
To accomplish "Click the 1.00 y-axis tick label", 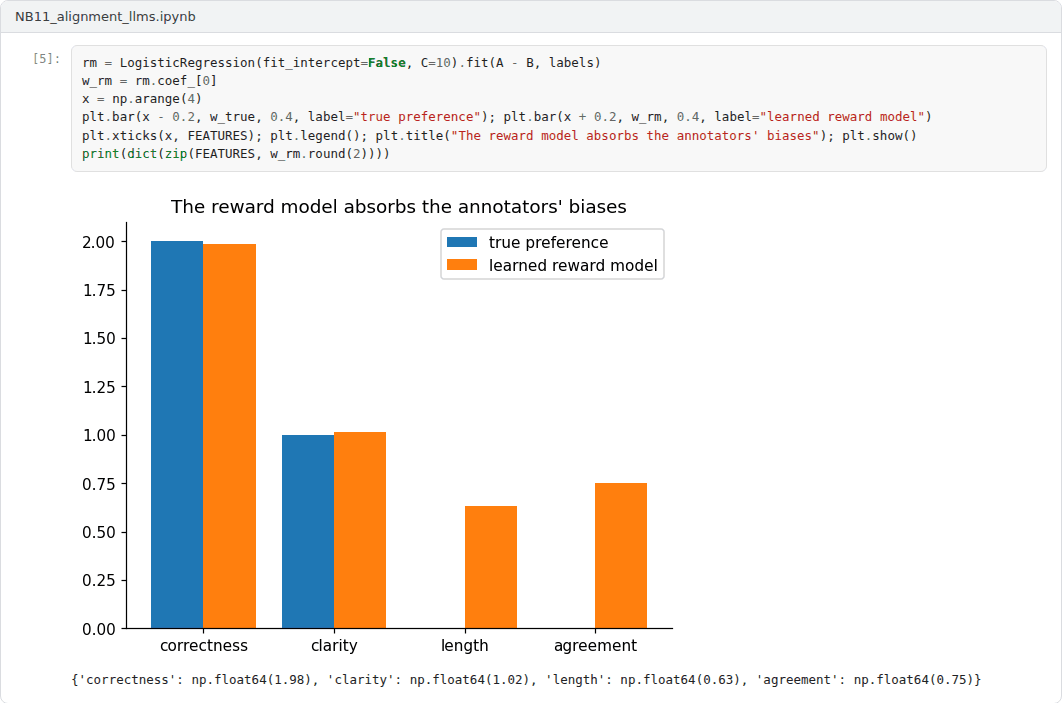I will pos(99,435).
